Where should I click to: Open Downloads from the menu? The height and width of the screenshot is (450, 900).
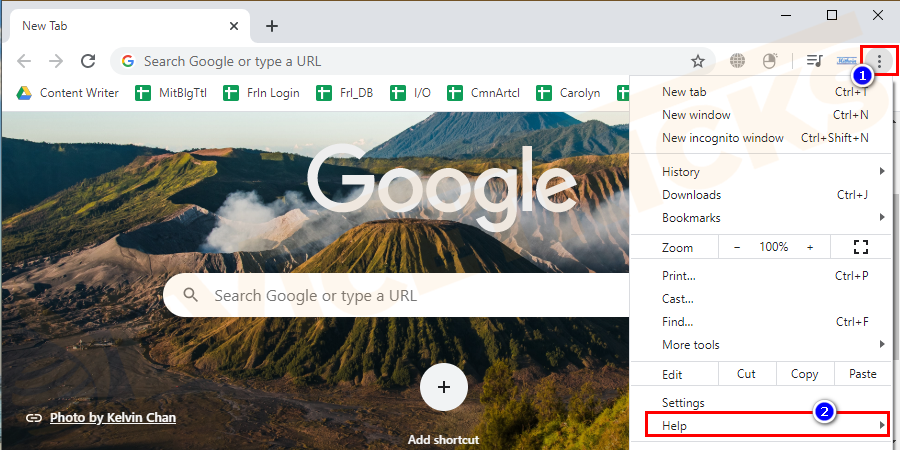(761, 195)
